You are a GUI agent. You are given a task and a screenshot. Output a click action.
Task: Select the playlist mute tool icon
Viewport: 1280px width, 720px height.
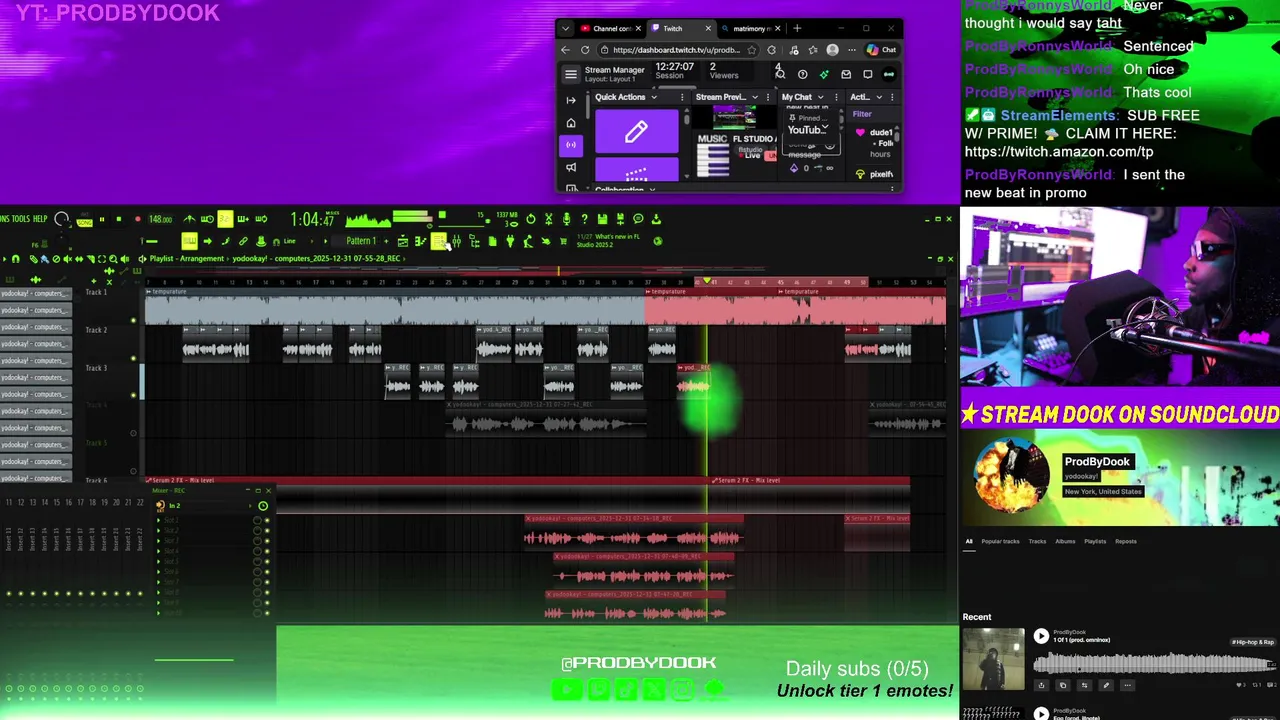pyautogui.click(x=67, y=259)
